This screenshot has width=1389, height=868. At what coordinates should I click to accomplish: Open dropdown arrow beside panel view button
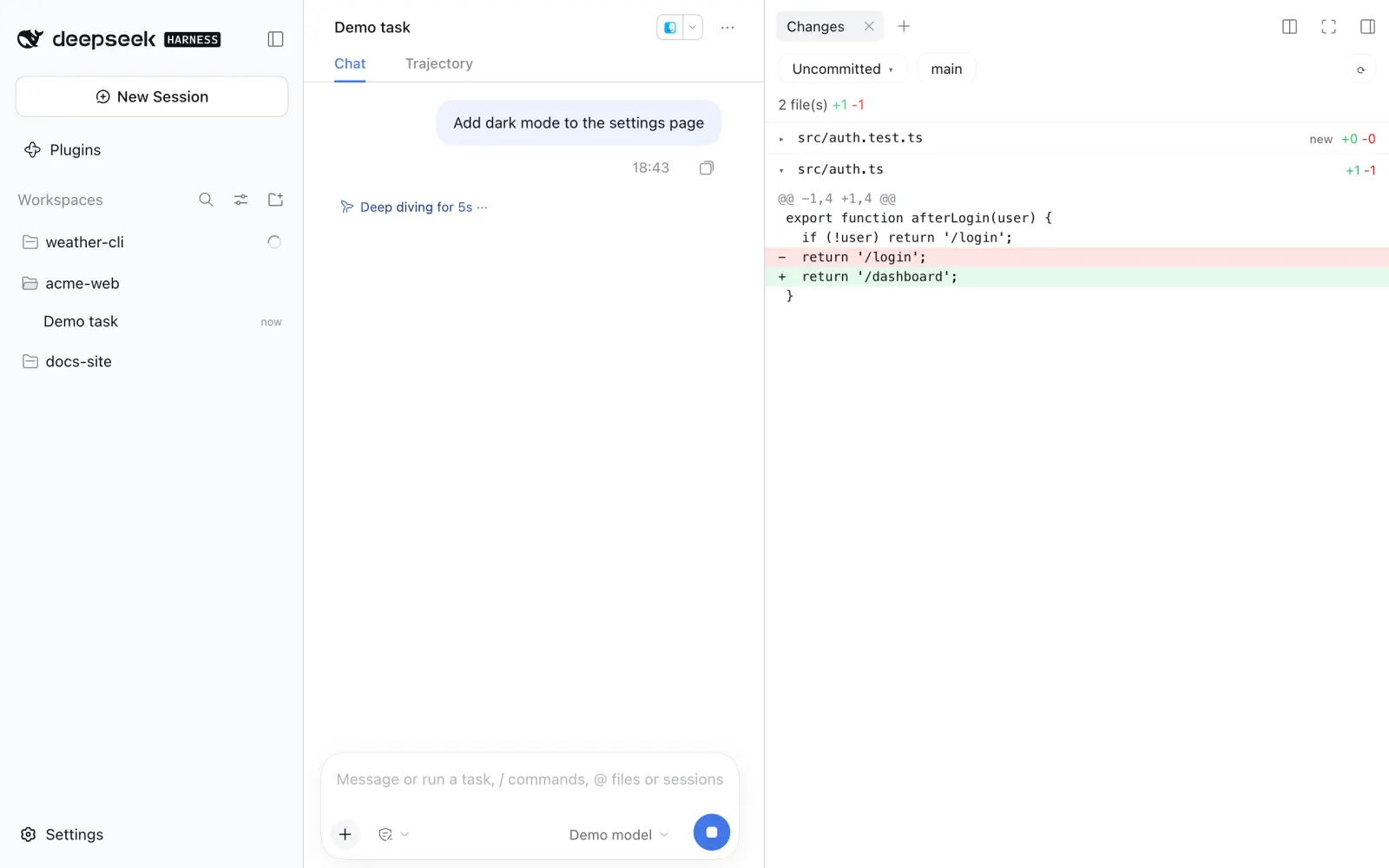(693, 28)
